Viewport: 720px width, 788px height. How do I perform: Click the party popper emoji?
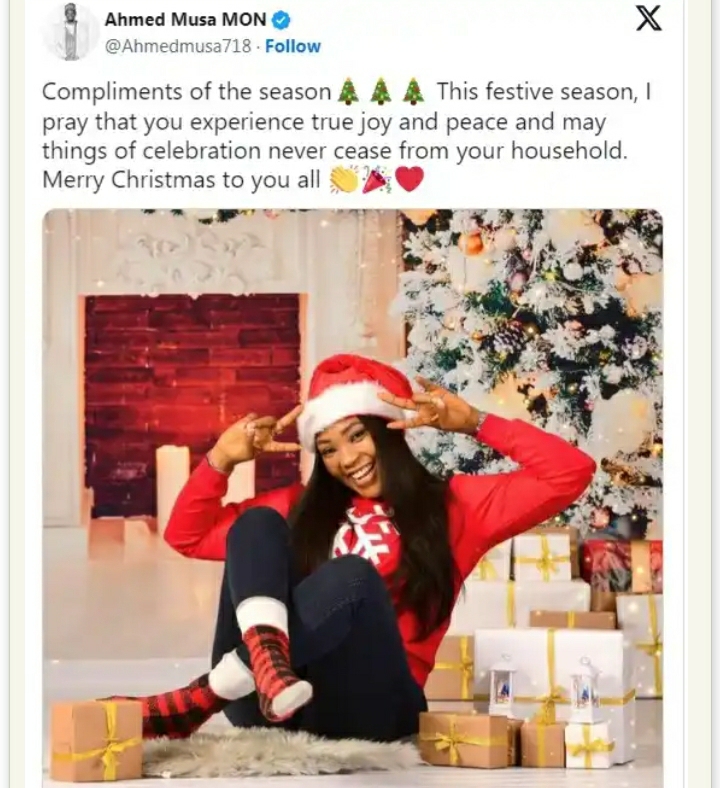(x=377, y=179)
